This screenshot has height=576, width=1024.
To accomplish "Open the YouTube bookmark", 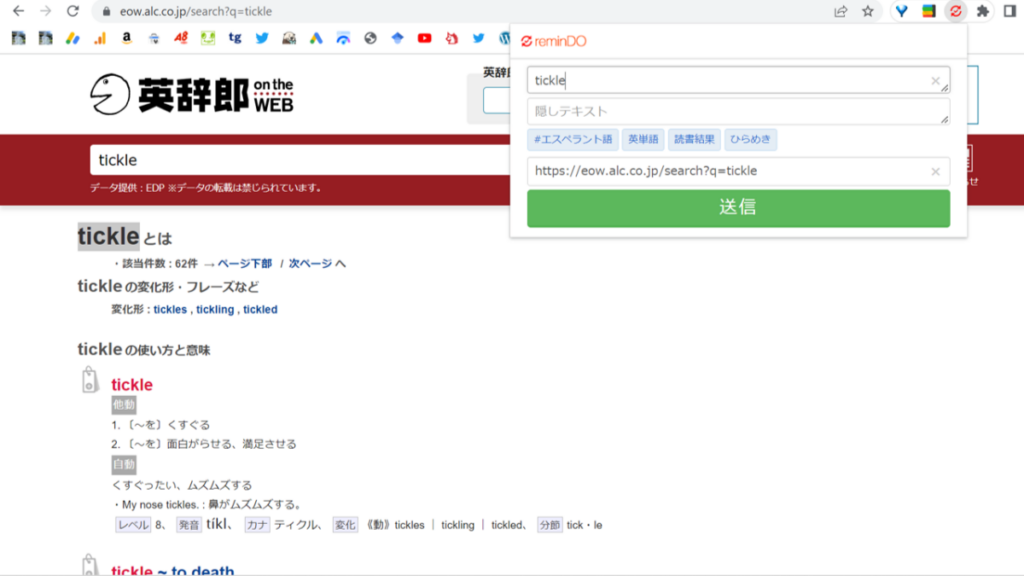I will point(424,39).
